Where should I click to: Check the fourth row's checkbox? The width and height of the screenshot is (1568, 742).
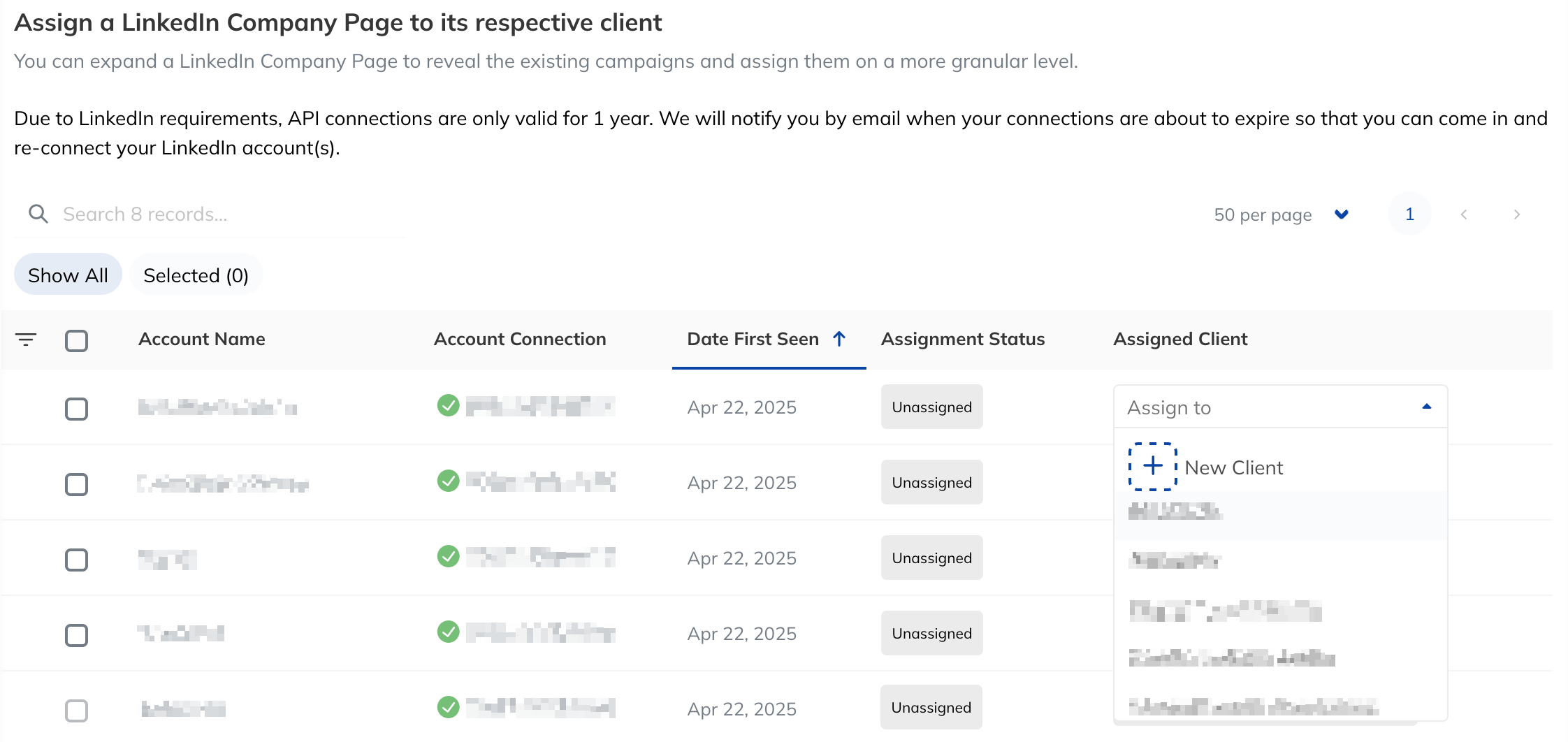pos(76,635)
